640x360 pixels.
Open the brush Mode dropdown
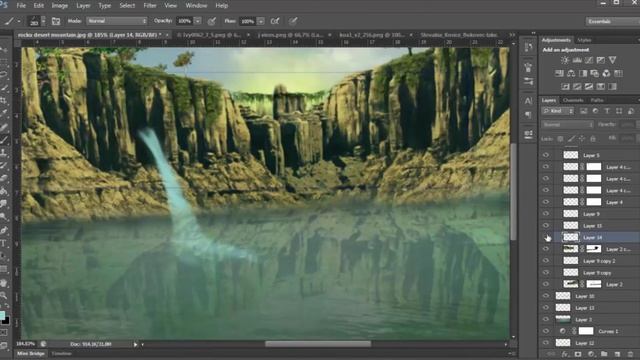click(x=116, y=21)
